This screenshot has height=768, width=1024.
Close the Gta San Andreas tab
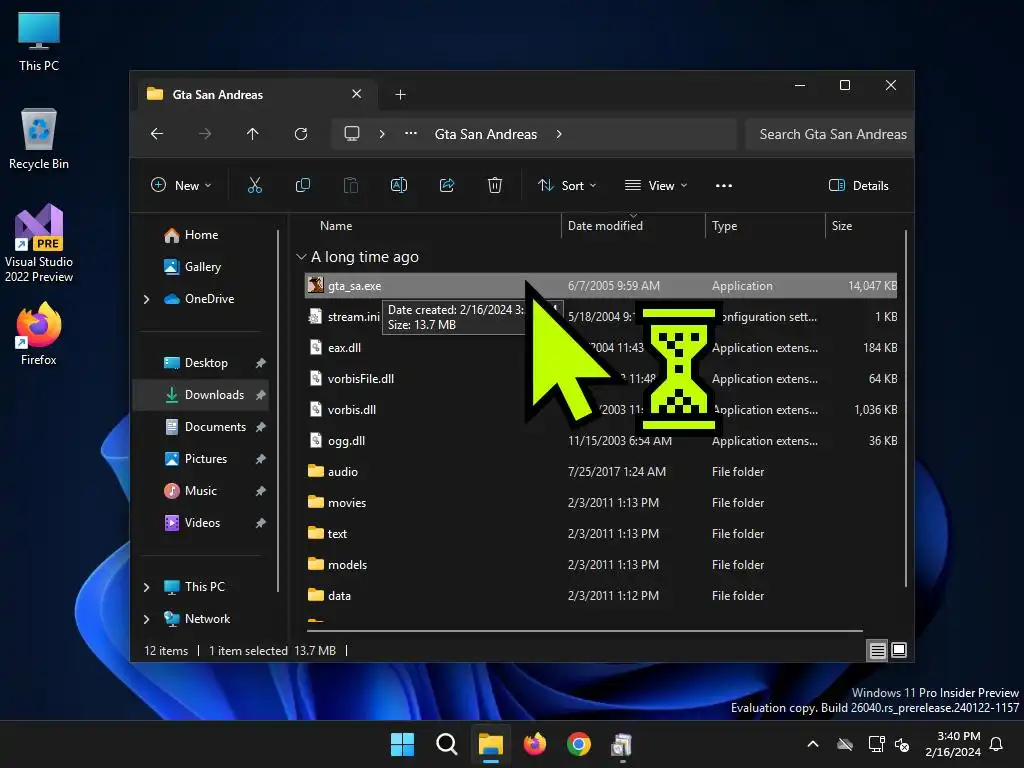tap(357, 94)
